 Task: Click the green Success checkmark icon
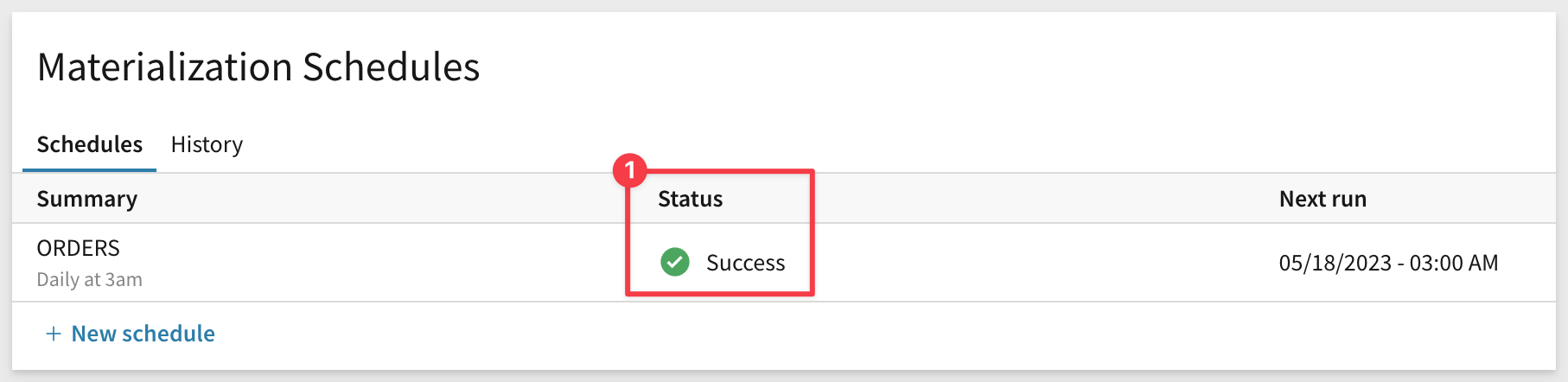(675, 262)
